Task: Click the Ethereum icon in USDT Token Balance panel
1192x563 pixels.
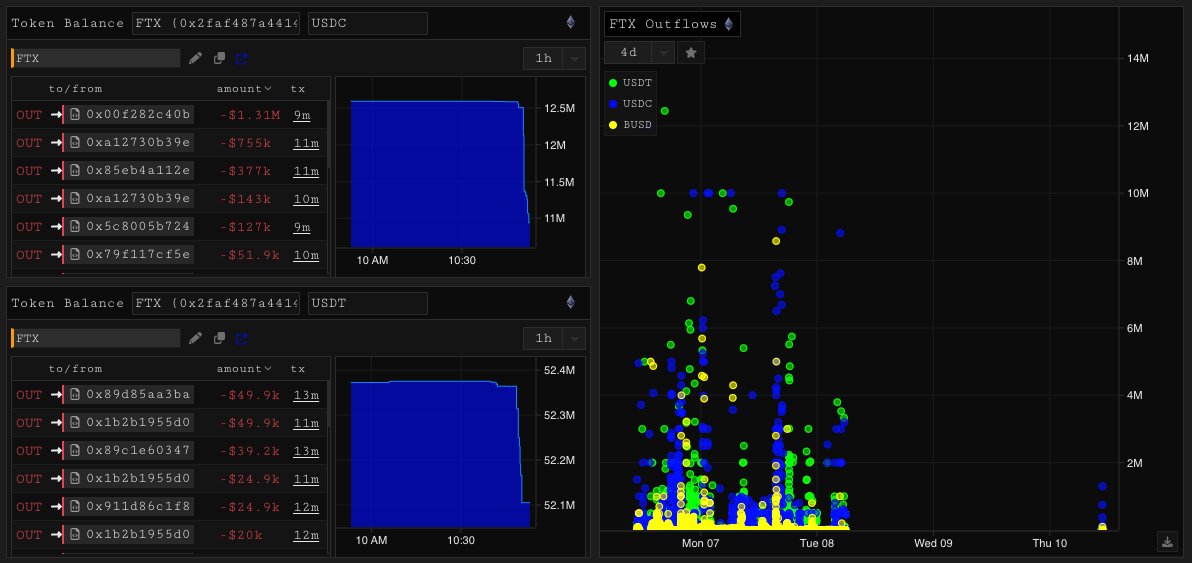Action: (570, 302)
